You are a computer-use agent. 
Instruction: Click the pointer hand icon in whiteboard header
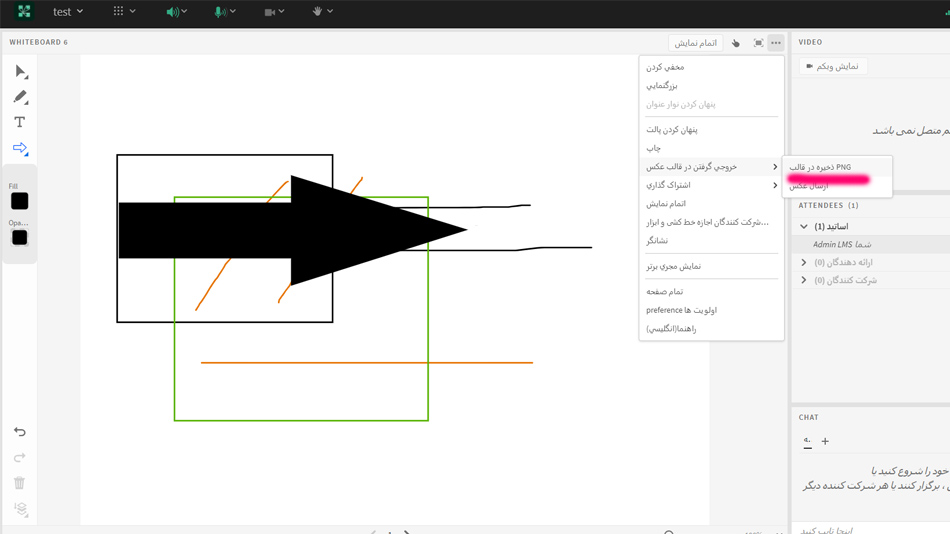pos(736,43)
